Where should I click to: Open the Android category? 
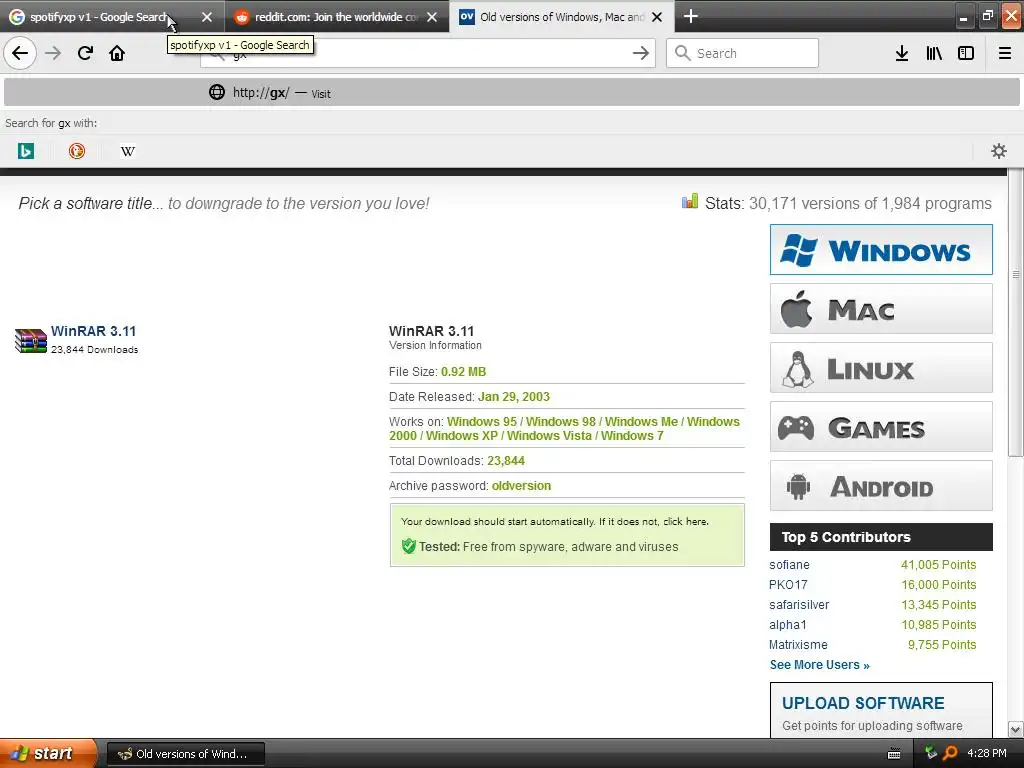pyautogui.click(x=881, y=485)
